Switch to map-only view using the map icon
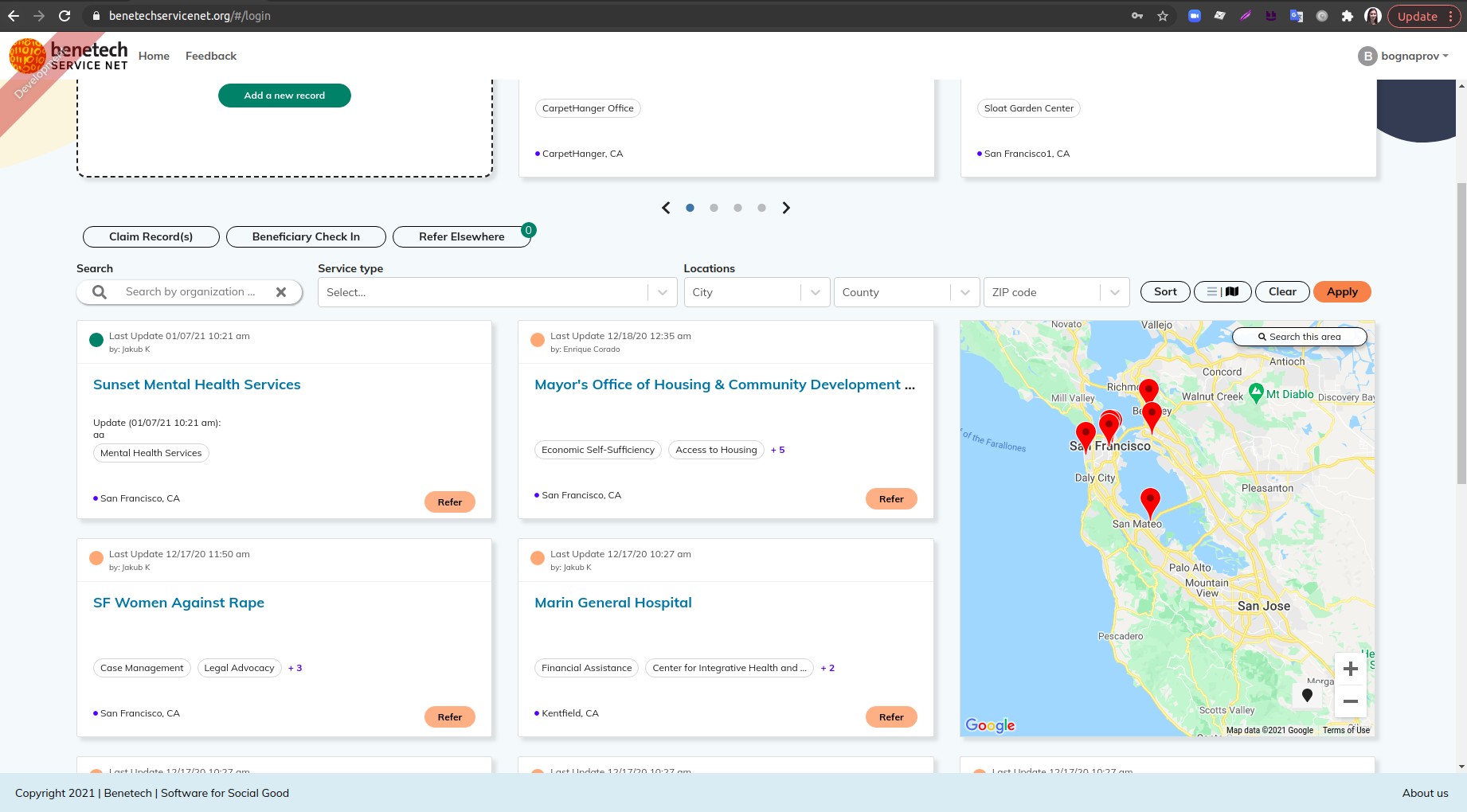 (x=1234, y=291)
